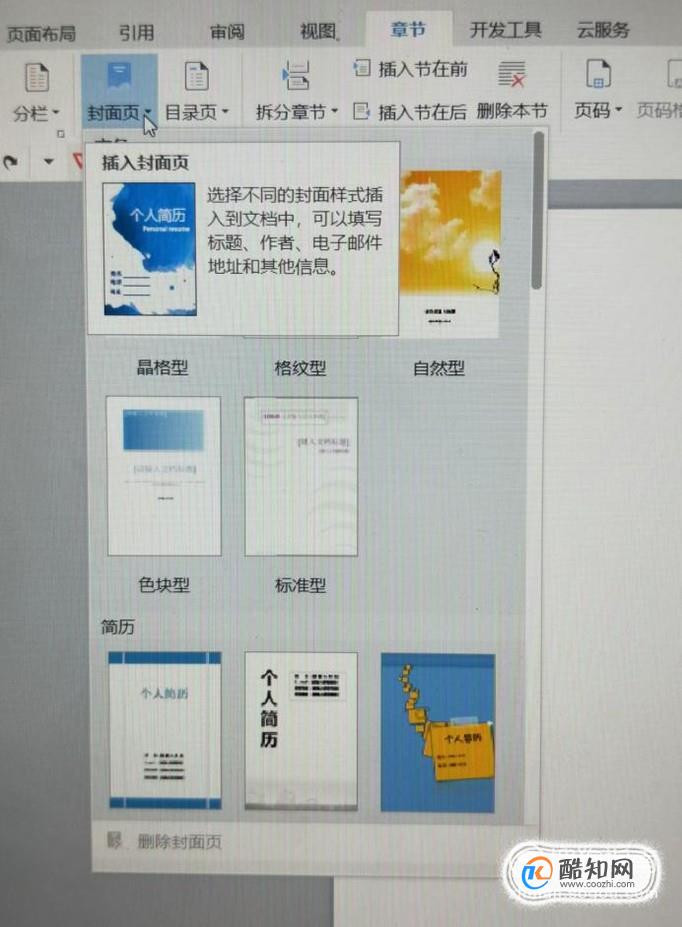Open the 审阅 tab
Image resolution: width=682 pixels, height=927 pixels.
[227, 31]
